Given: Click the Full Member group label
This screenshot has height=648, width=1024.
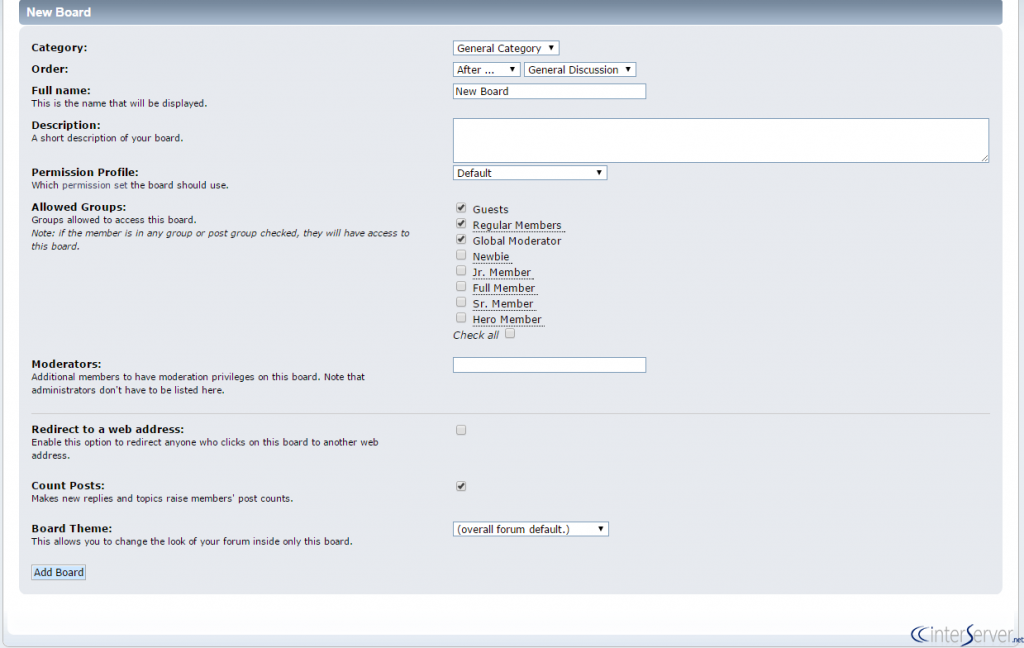Looking at the screenshot, I should pos(504,288).
